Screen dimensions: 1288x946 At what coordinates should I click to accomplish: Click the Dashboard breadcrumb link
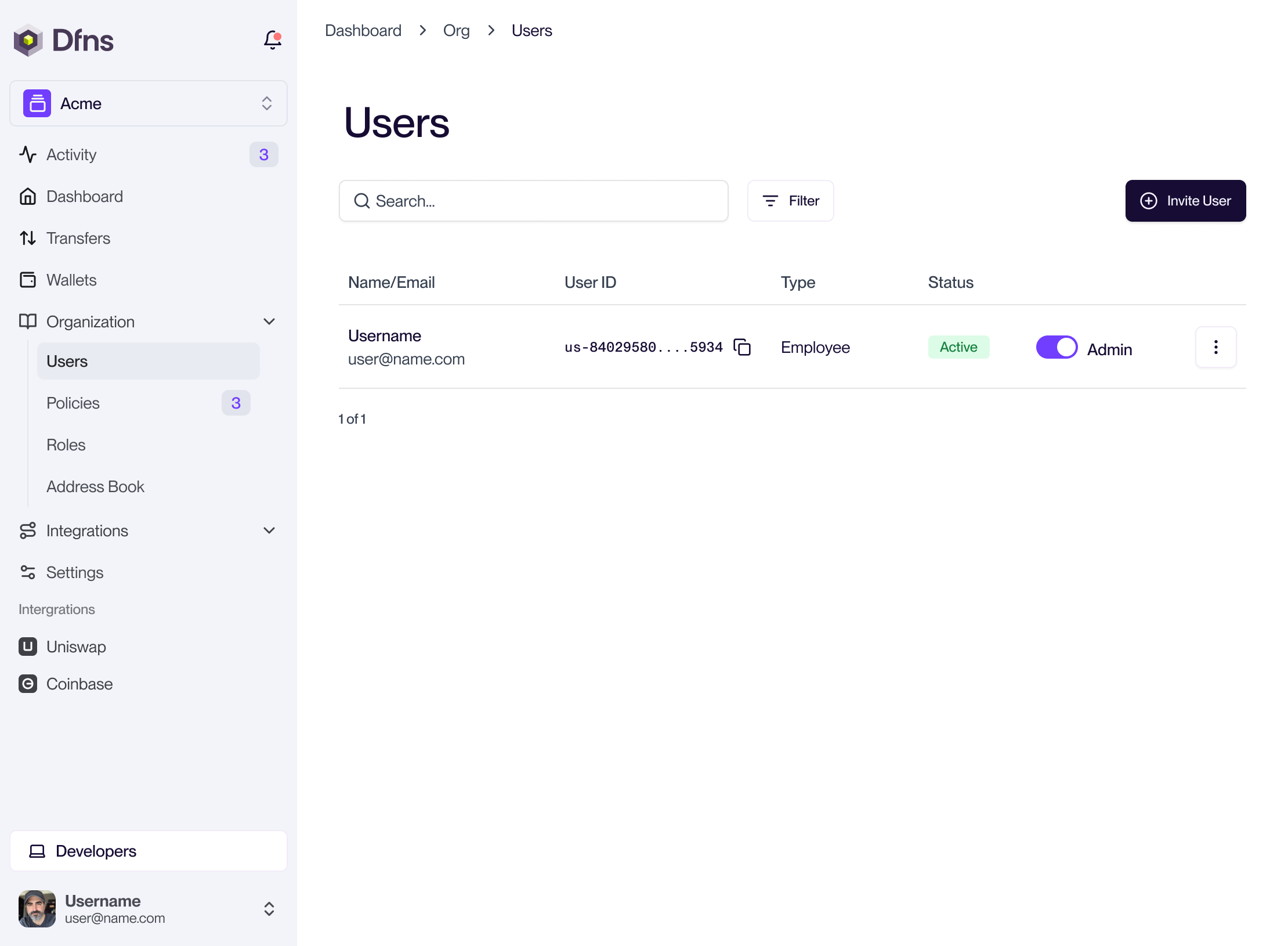point(363,30)
